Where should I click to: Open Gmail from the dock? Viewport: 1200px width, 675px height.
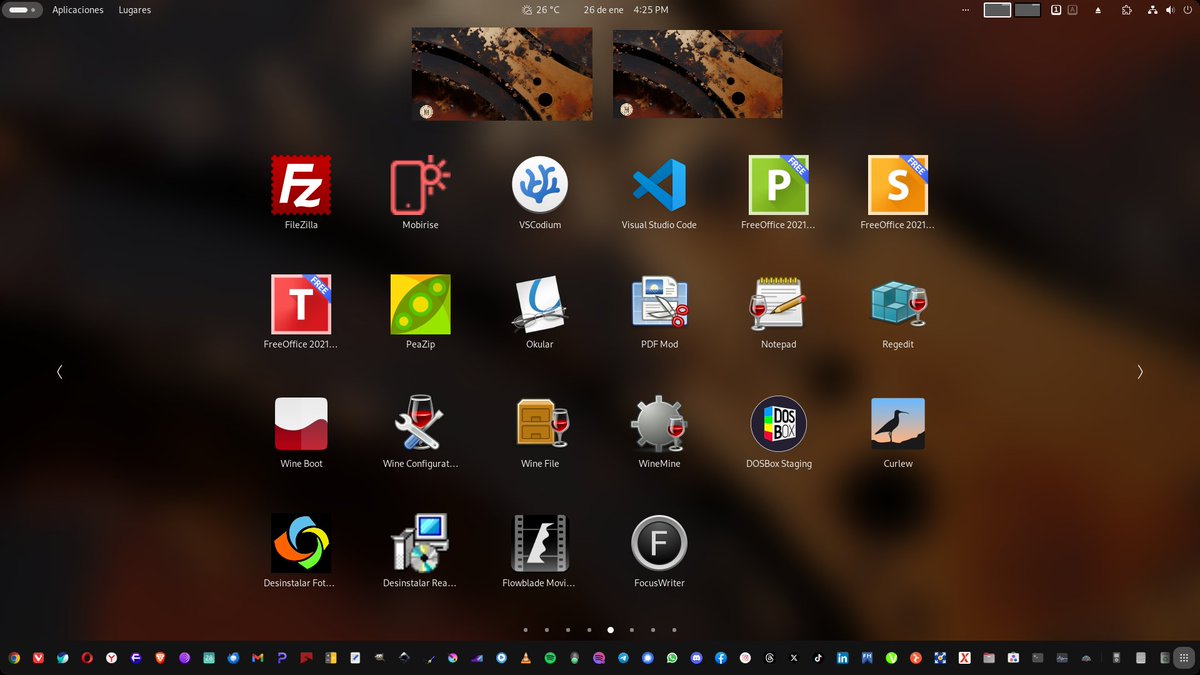[x=257, y=658]
